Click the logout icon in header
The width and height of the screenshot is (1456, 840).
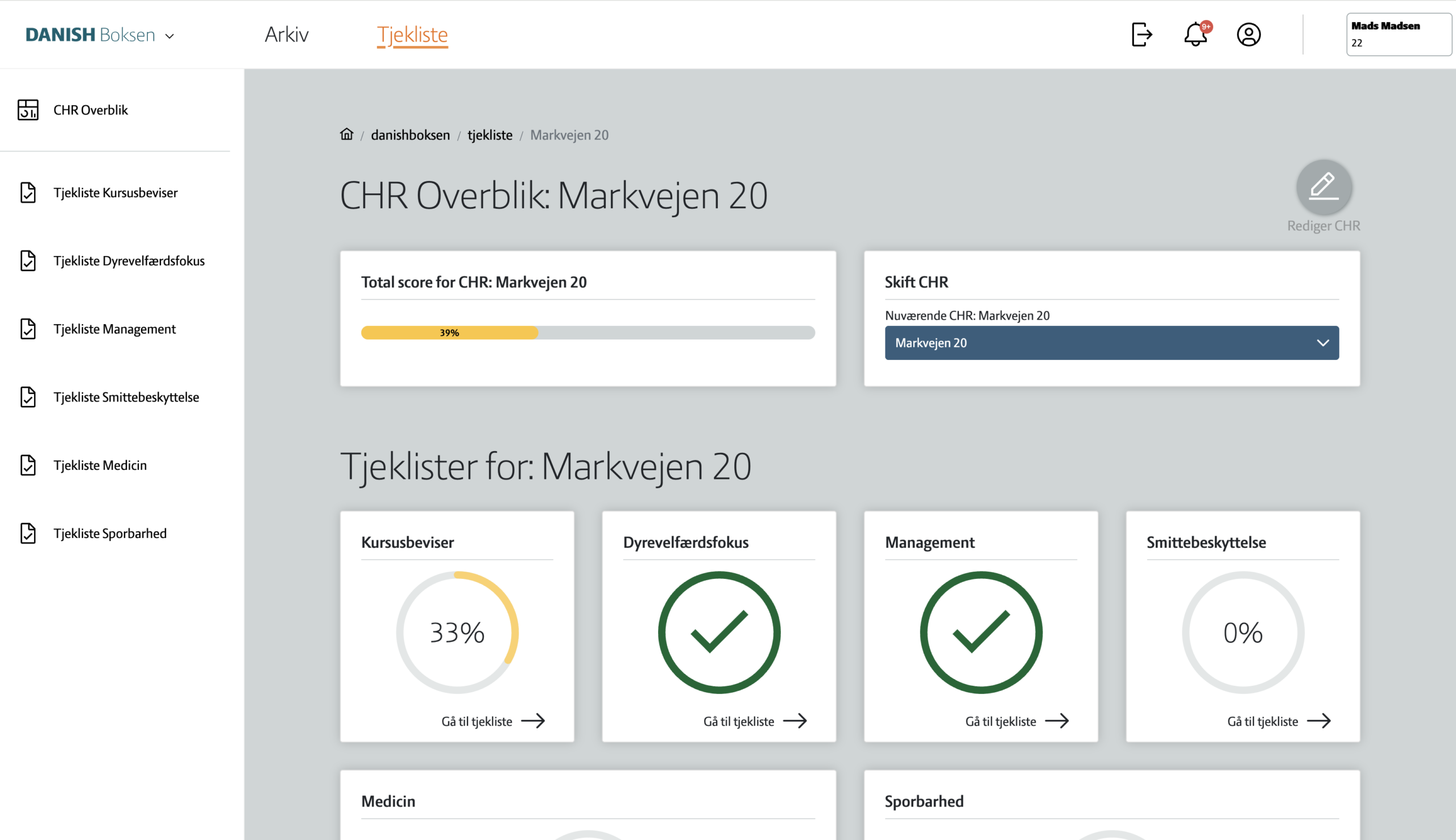pyautogui.click(x=1141, y=35)
